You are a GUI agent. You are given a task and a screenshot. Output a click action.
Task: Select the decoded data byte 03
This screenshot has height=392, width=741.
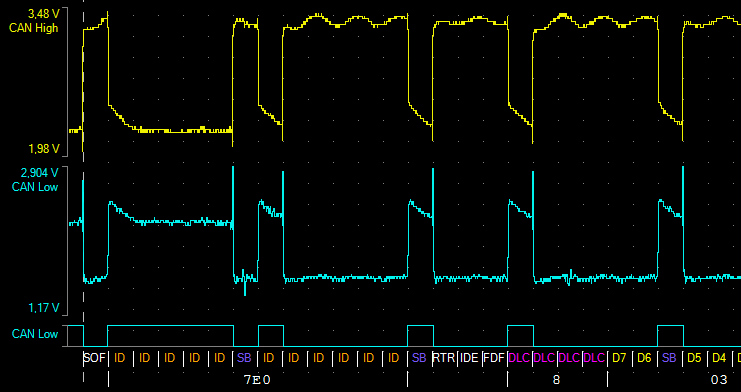(719, 380)
